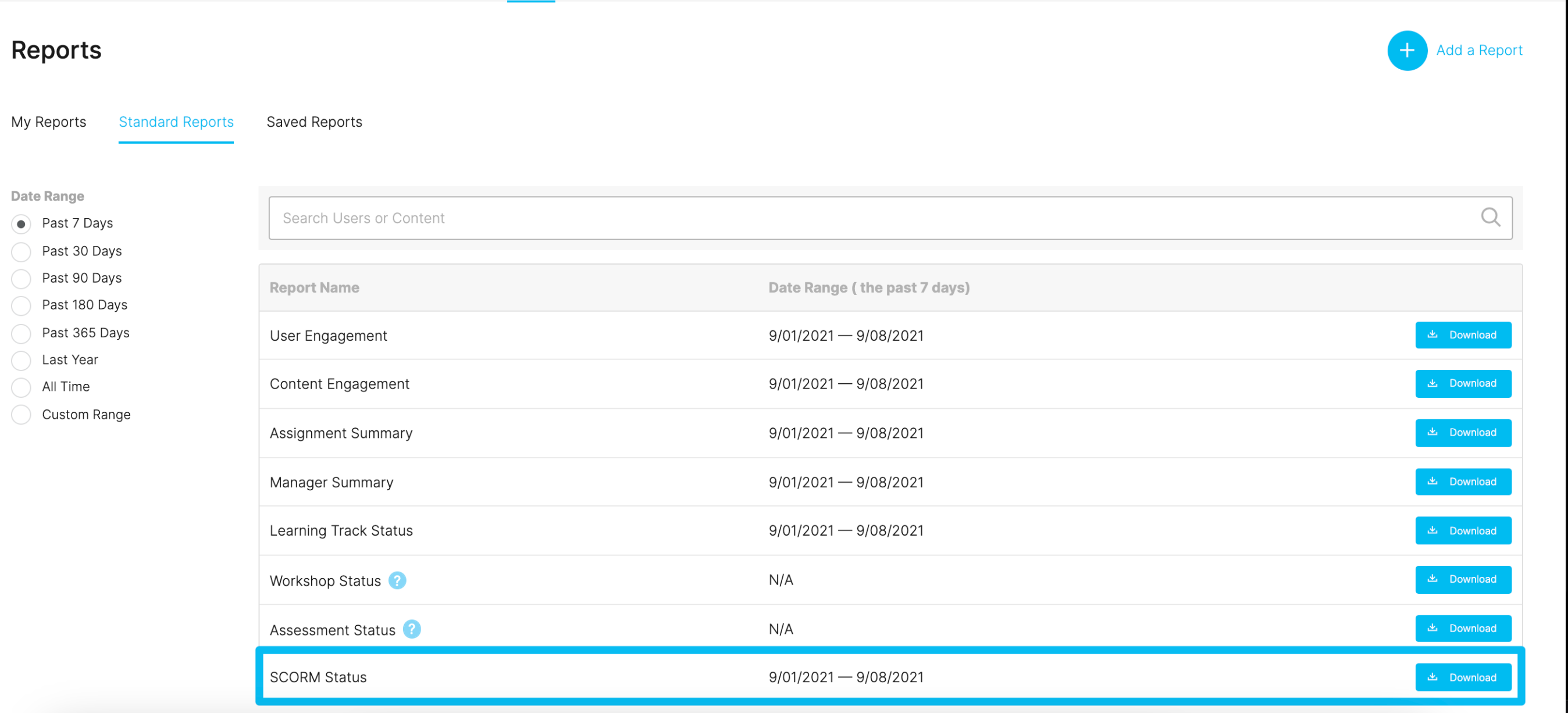Image resolution: width=1568 pixels, height=713 pixels.
Task: Click the blue plus Add a Report icon
Action: tap(1407, 51)
